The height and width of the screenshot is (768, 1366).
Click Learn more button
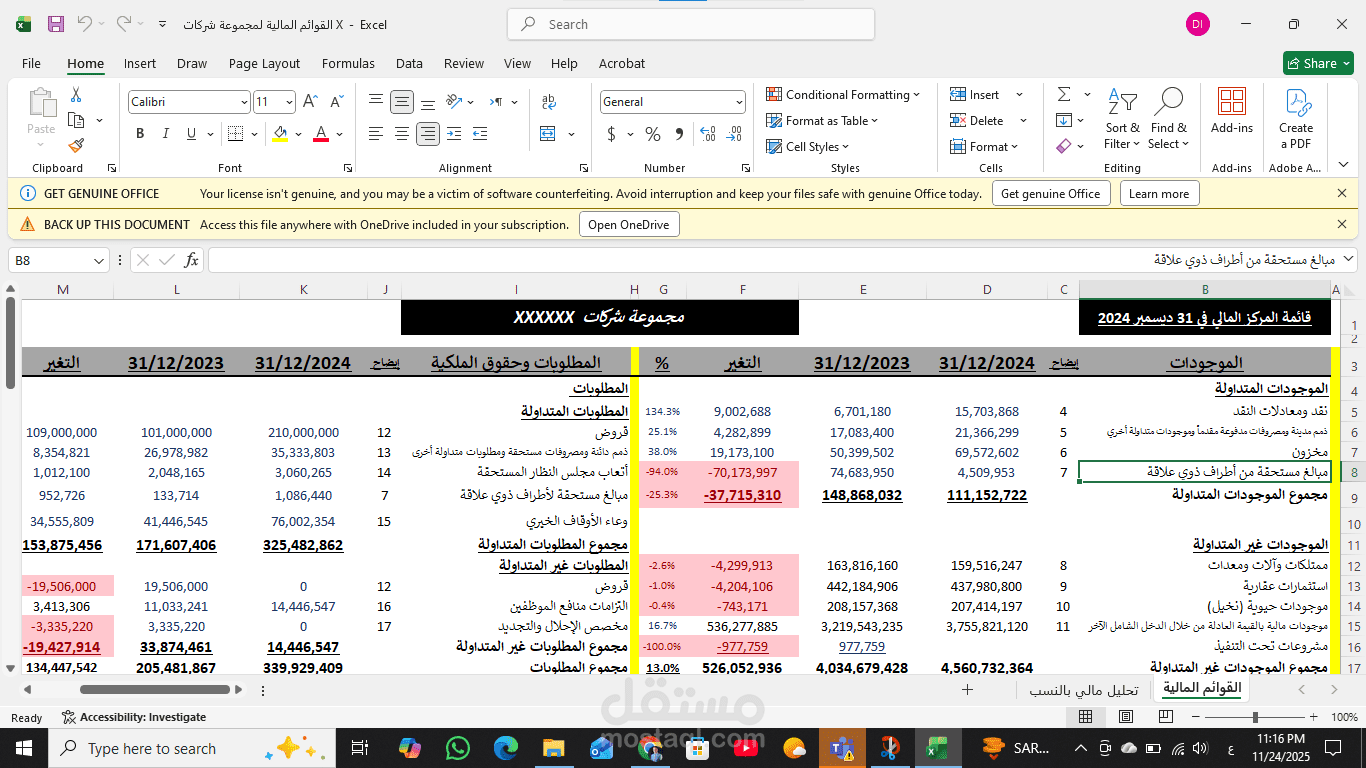click(x=1159, y=194)
